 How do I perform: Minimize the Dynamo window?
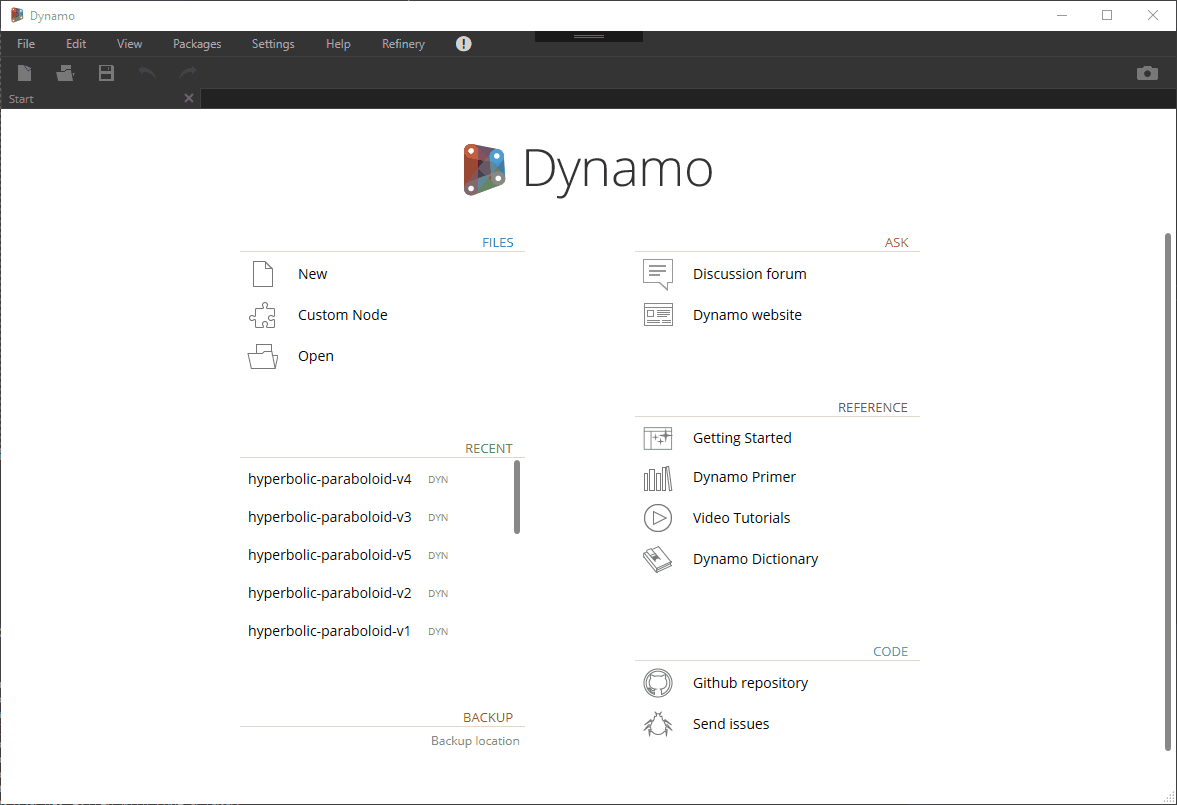click(x=1062, y=15)
